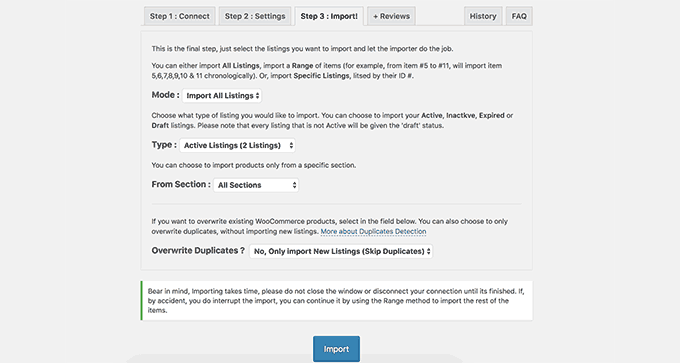Select the Step 3 : Import! tab
The image size is (680, 363).
click(329, 16)
